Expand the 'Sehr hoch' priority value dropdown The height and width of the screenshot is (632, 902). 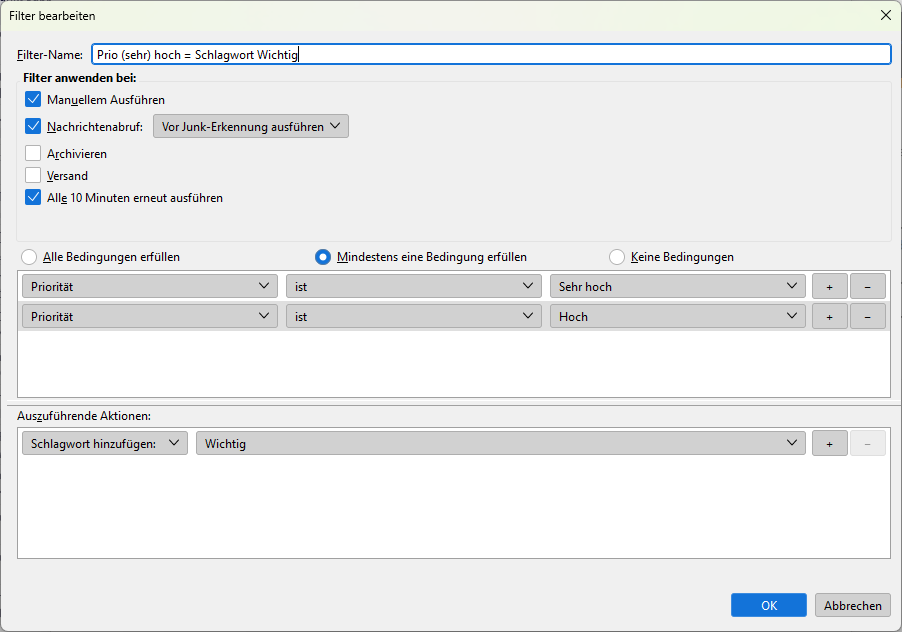[x=677, y=286]
